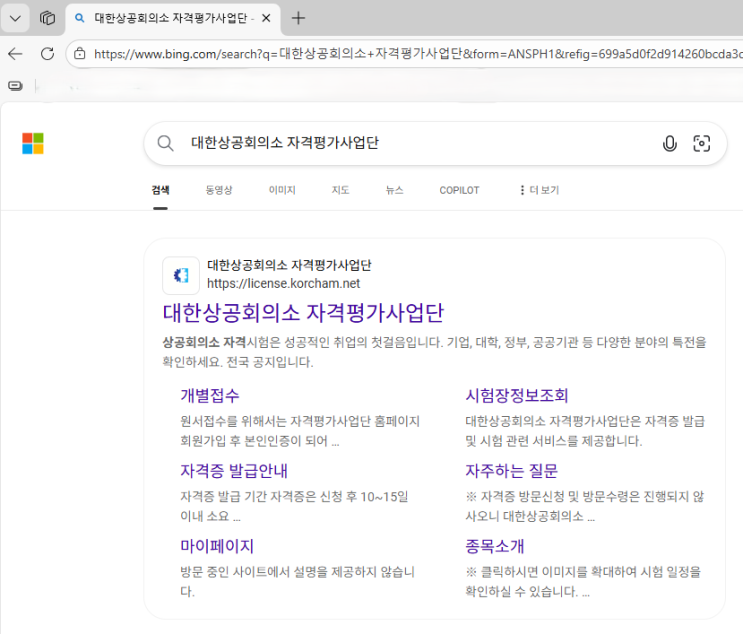Click the license.korcham.net result favicon
Viewport: 743px width, 634px height.
(x=181, y=275)
